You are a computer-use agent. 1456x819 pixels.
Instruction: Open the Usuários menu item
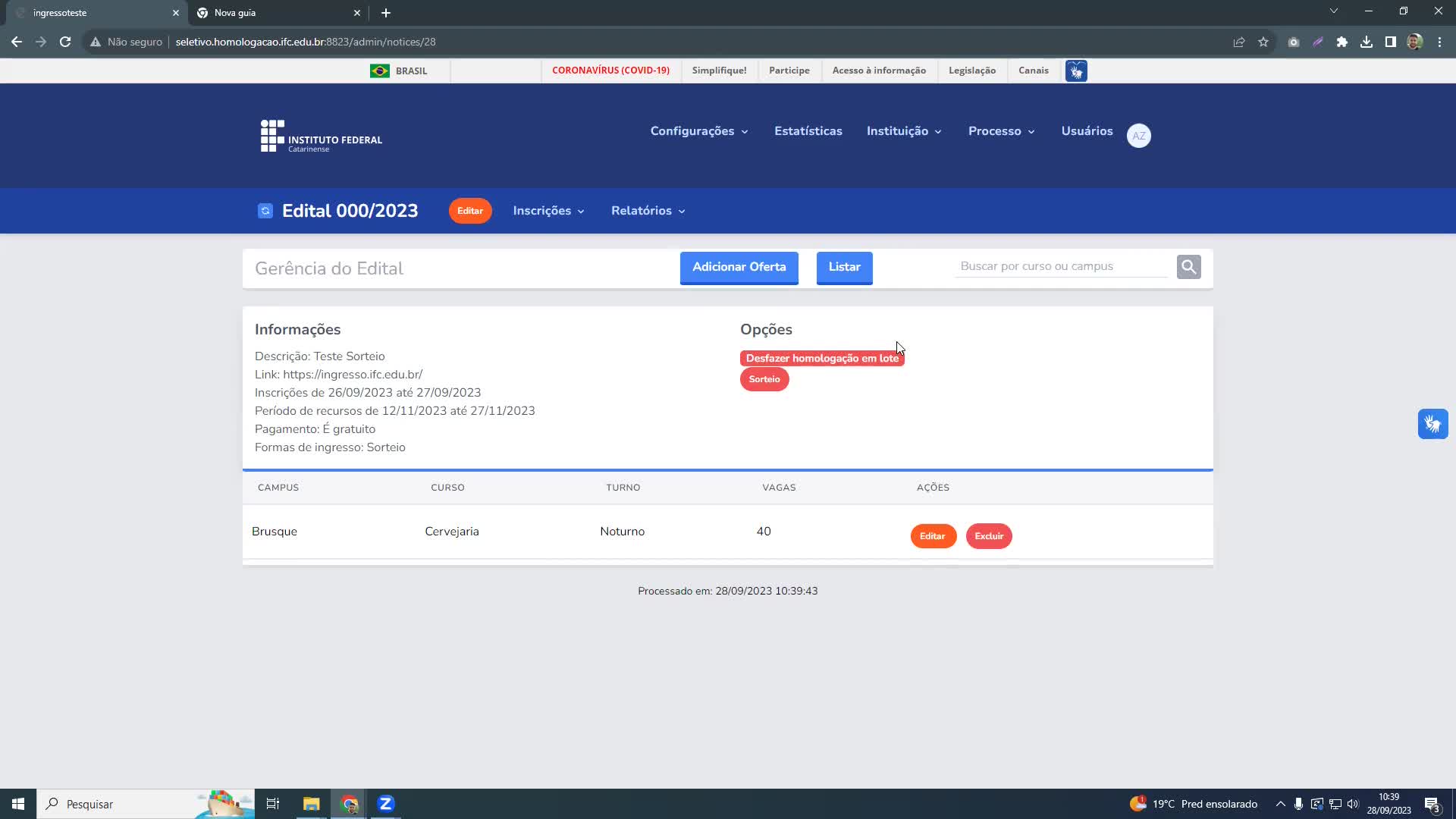[x=1087, y=131]
